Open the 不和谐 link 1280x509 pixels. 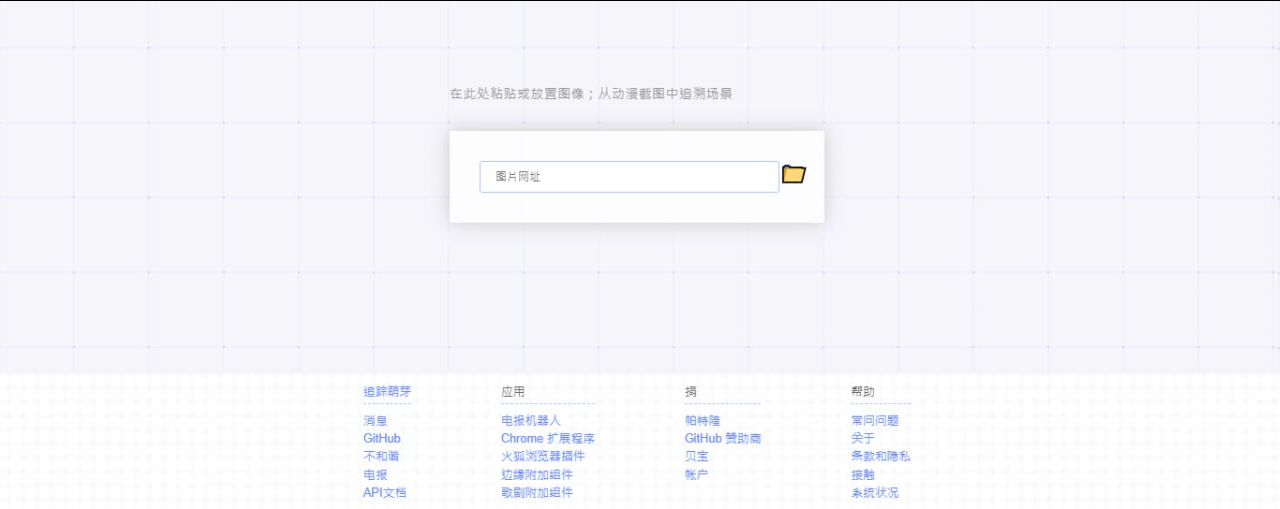380,457
